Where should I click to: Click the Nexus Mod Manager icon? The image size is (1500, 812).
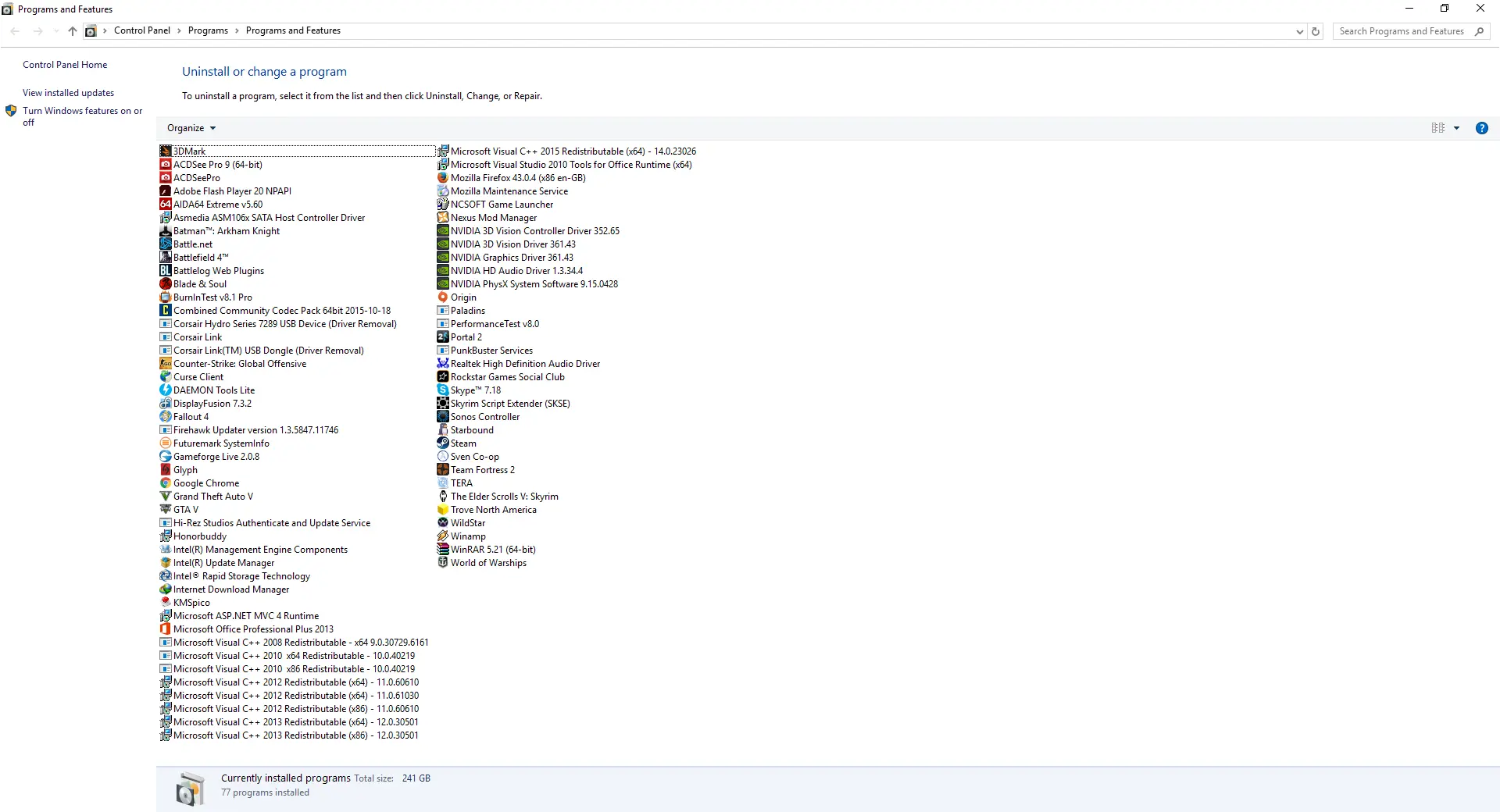click(443, 218)
